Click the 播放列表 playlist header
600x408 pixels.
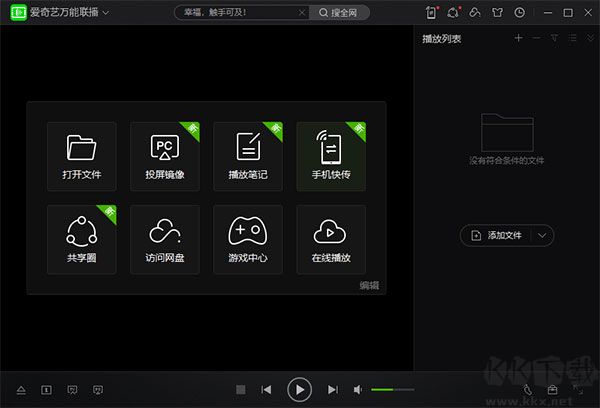(x=442, y=39)
